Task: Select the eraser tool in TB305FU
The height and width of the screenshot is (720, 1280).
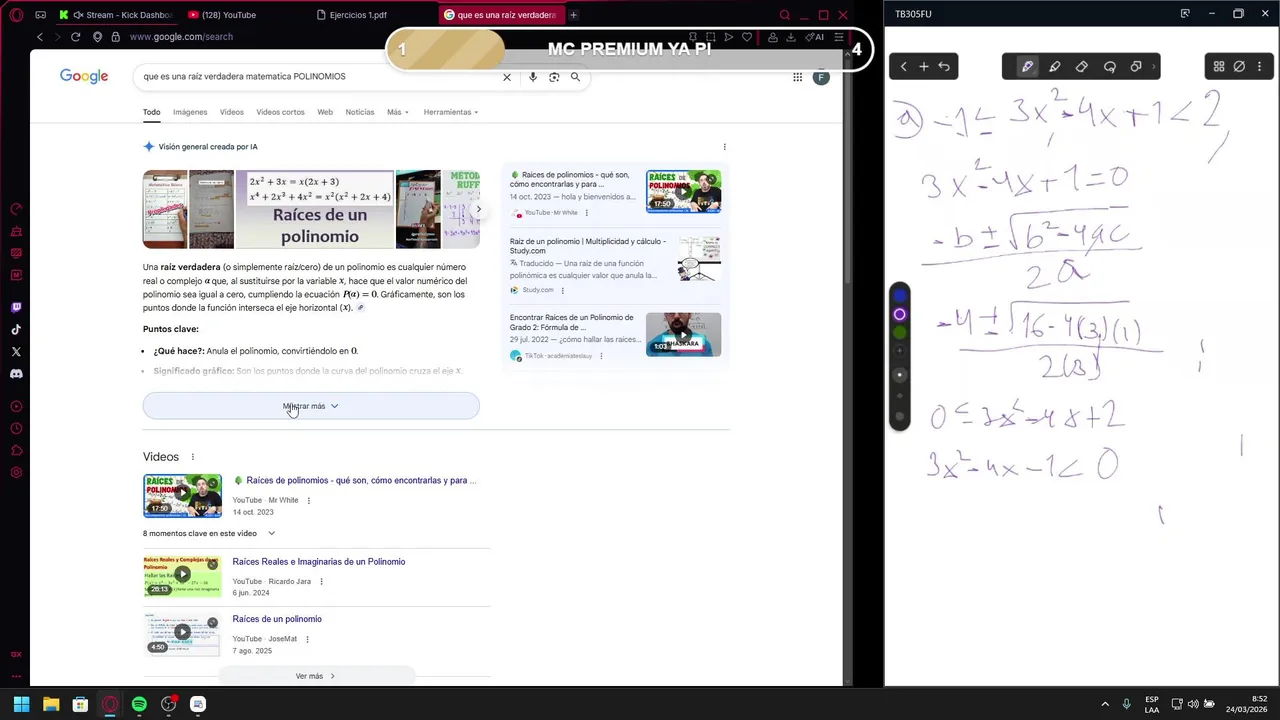Action: click(x=1082, y=66)
